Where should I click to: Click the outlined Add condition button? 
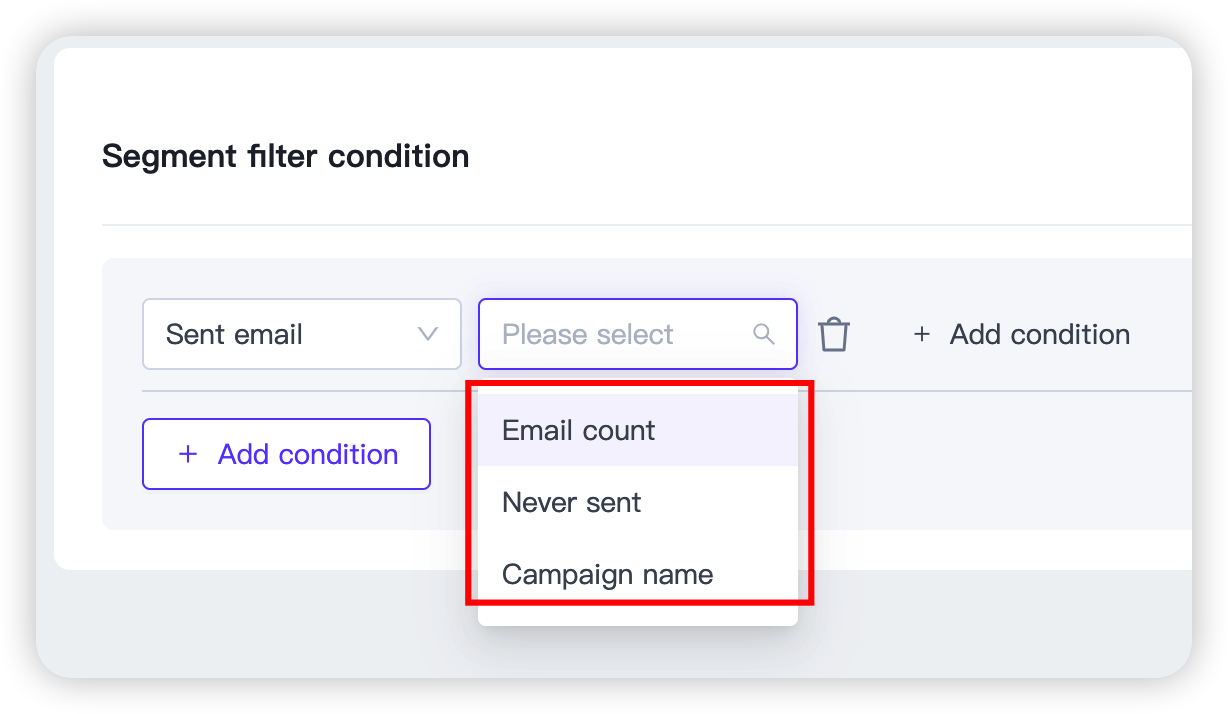[x=286, y=454]
